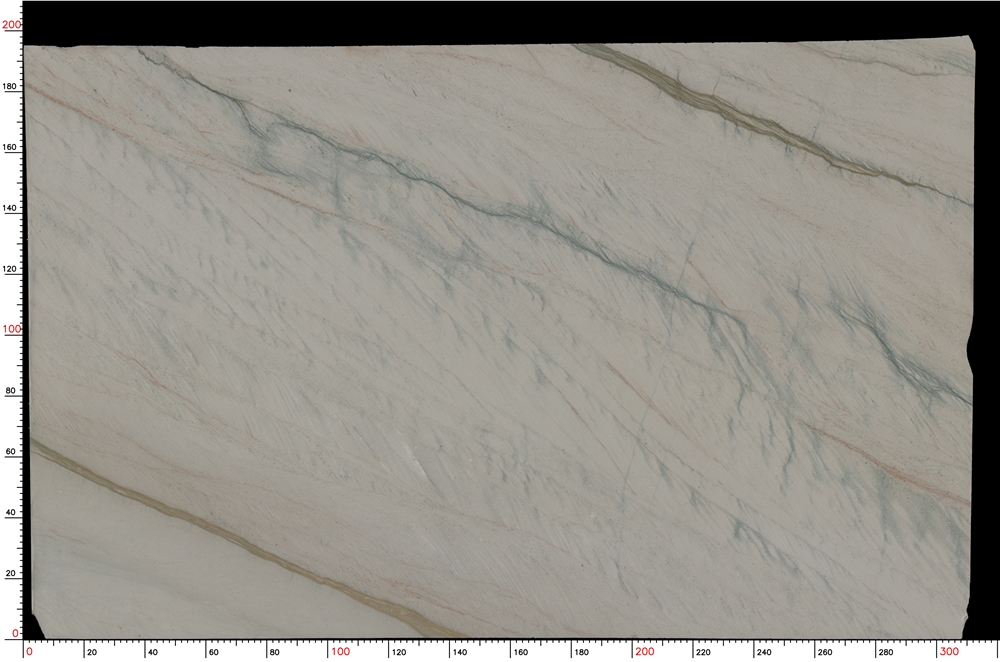The height and width of the screenshot is (662, 1000).
Task: Click the 180 label on the left ruler
Action: (11, 86)
